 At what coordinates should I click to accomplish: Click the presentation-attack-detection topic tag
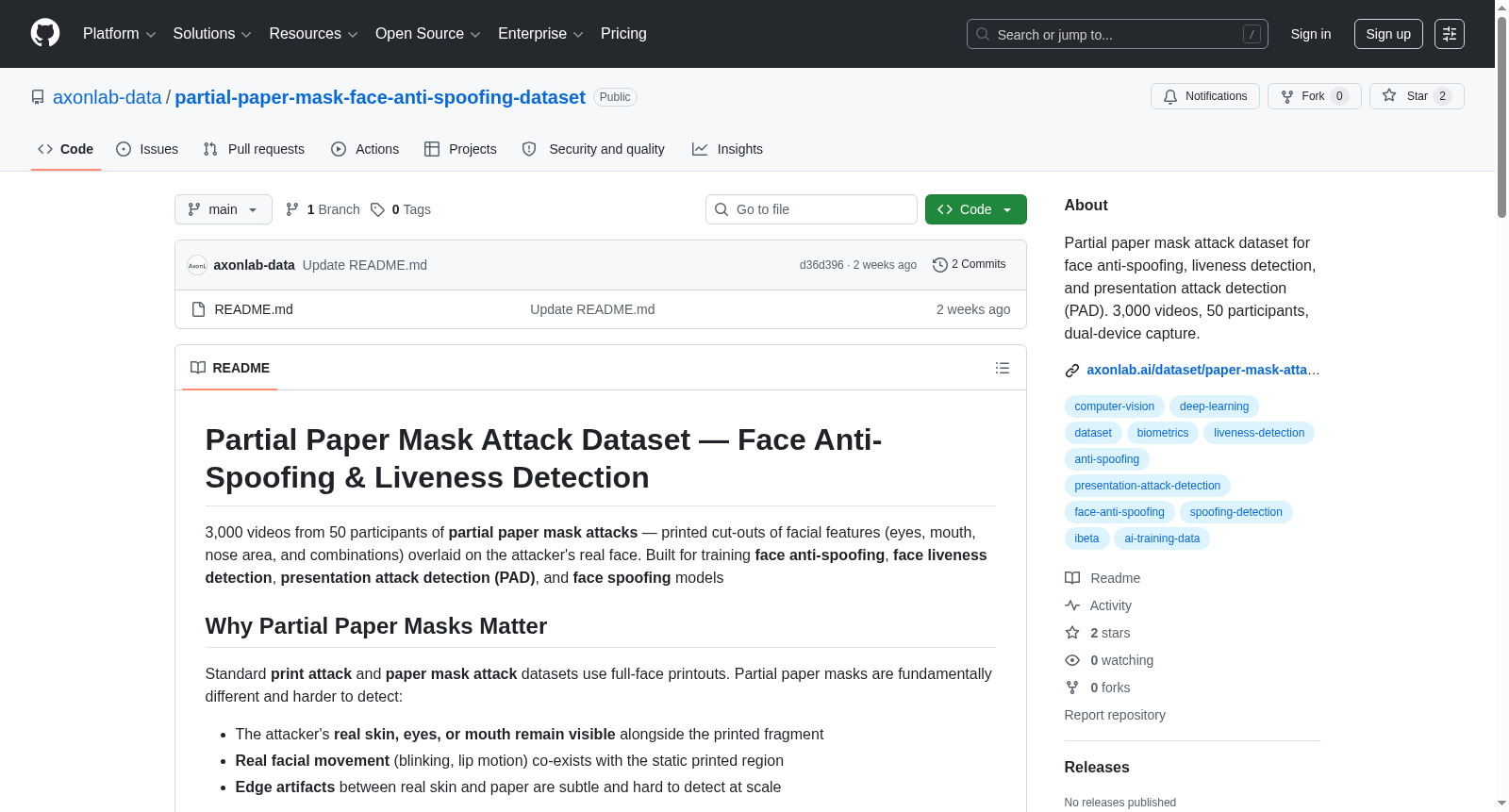pyautogui.click(x=1148, y=486)
